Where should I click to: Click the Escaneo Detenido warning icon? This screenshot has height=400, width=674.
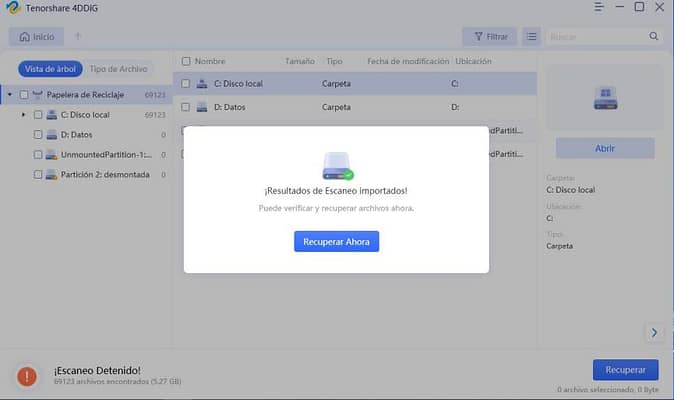(27, 376)
